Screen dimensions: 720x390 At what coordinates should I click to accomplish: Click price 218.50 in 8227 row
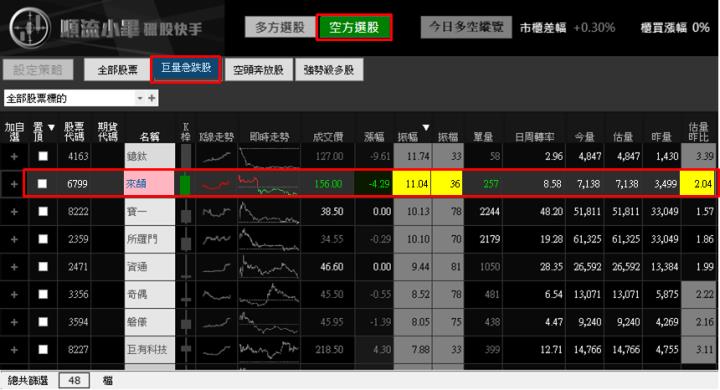point(329,350)
